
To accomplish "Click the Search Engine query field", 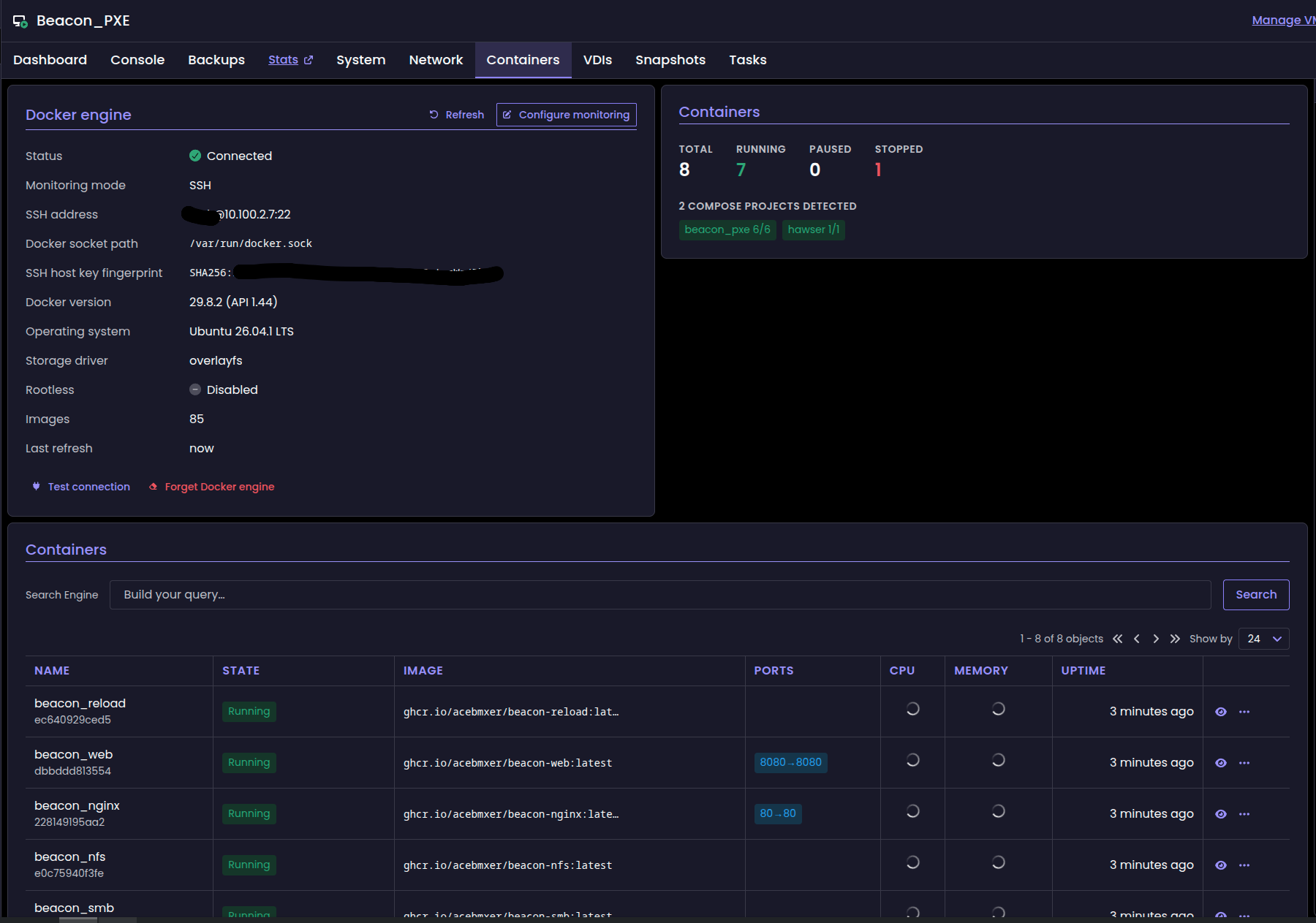I will click(x=660, y=595).
